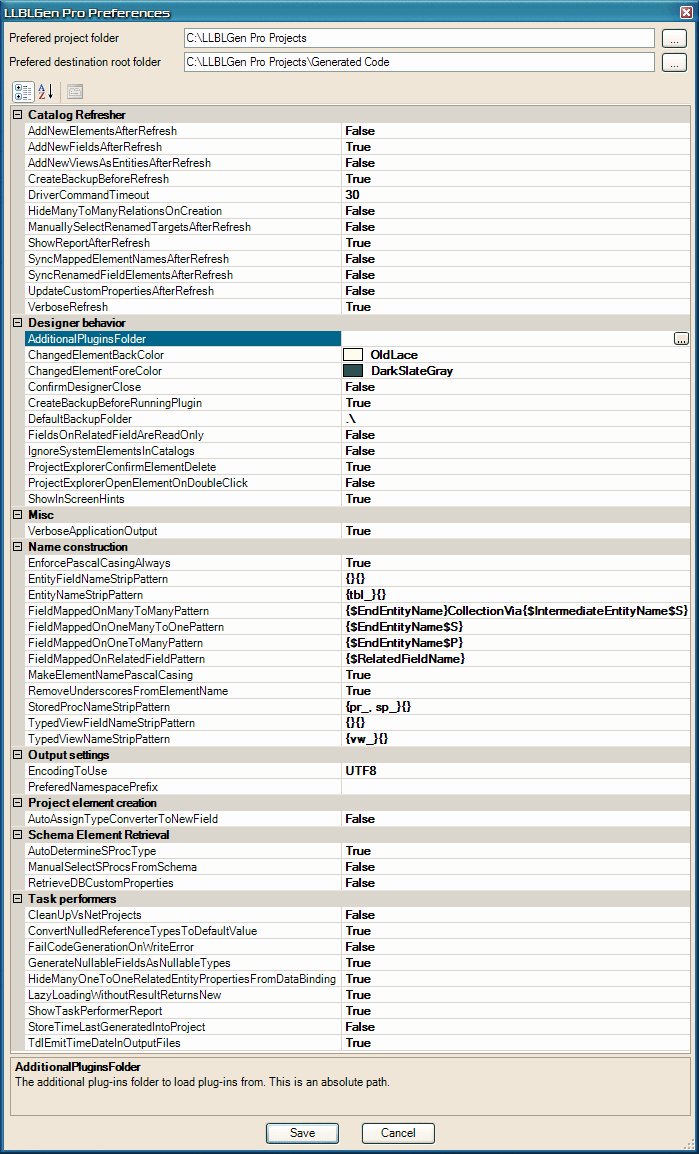699x1154 pixels.
Task: Select the AutoDetermineSProcType property
Action: (x=92, y=851)
